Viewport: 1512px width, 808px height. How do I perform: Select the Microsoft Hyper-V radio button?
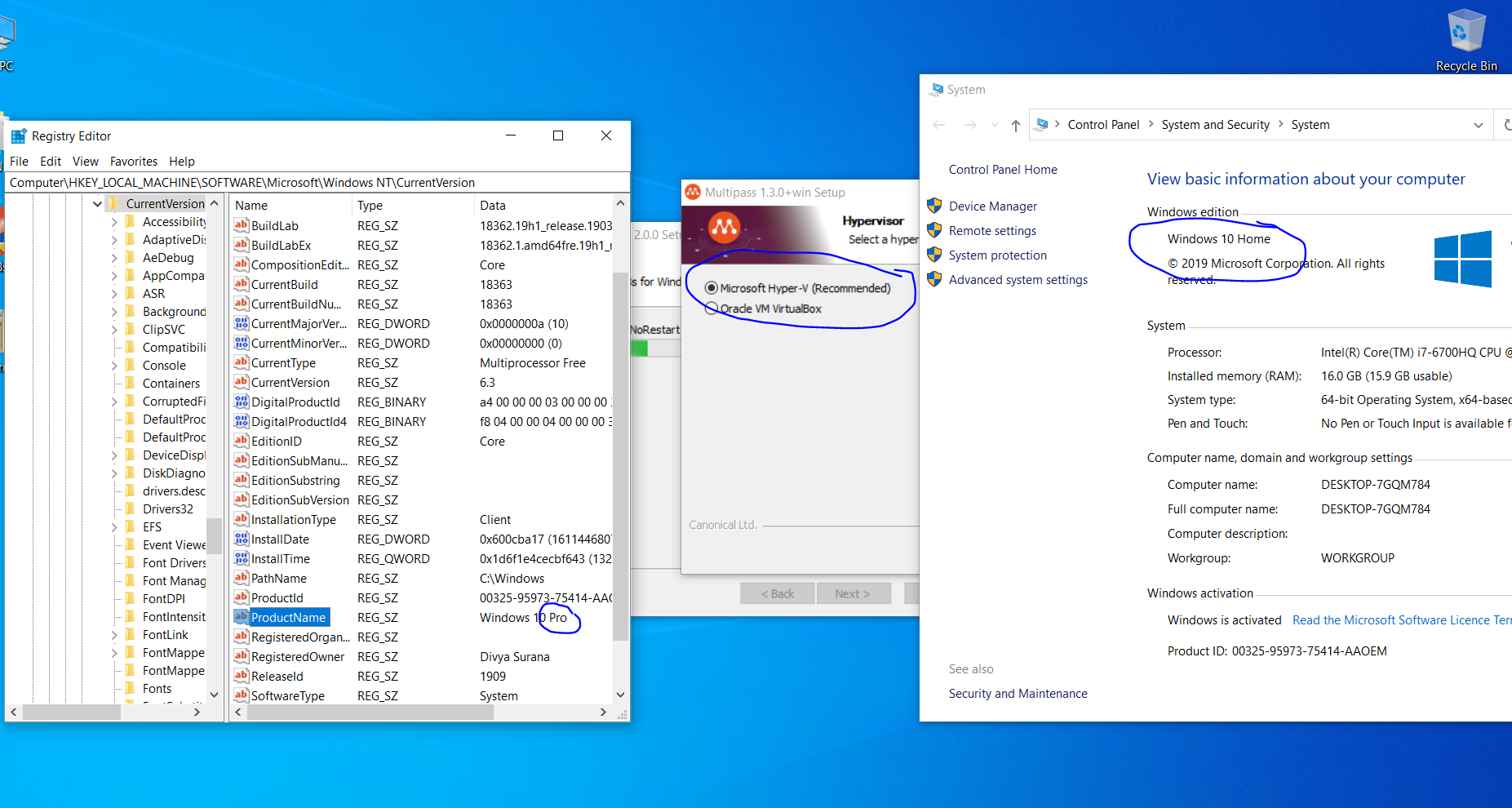click(x=712, y=287)
